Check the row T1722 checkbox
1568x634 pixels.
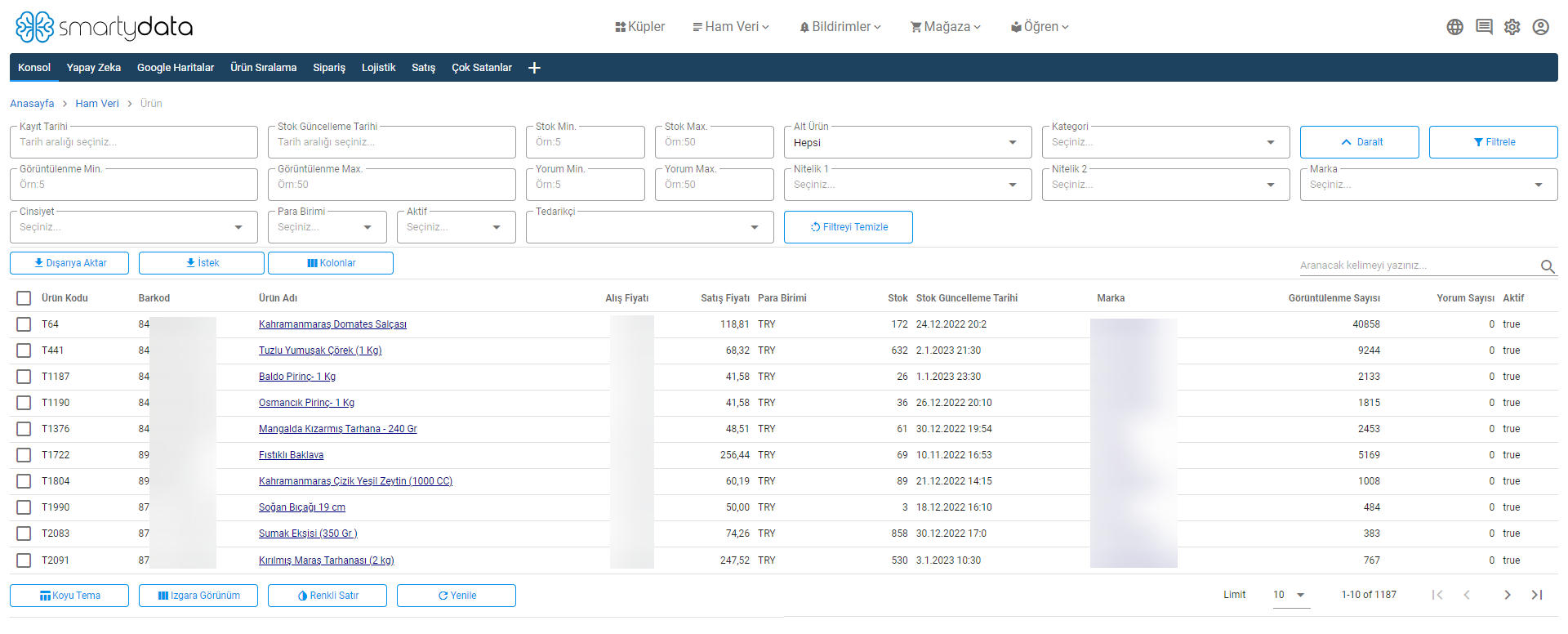coord(24,455)
